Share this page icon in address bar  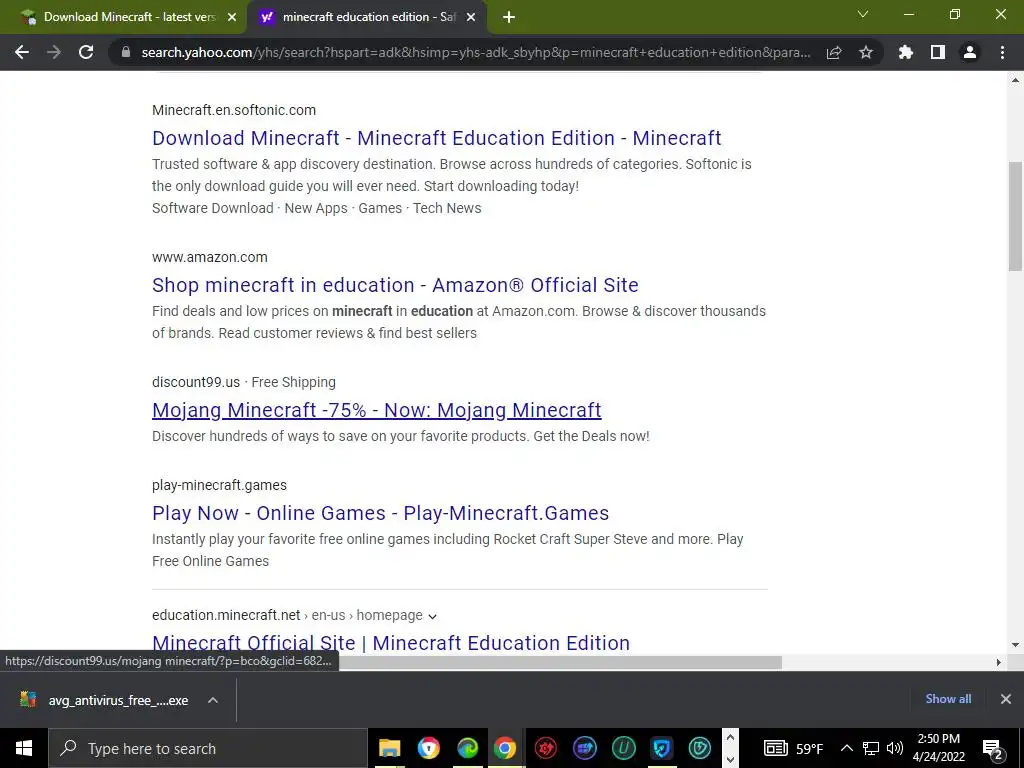coord(834,52)
